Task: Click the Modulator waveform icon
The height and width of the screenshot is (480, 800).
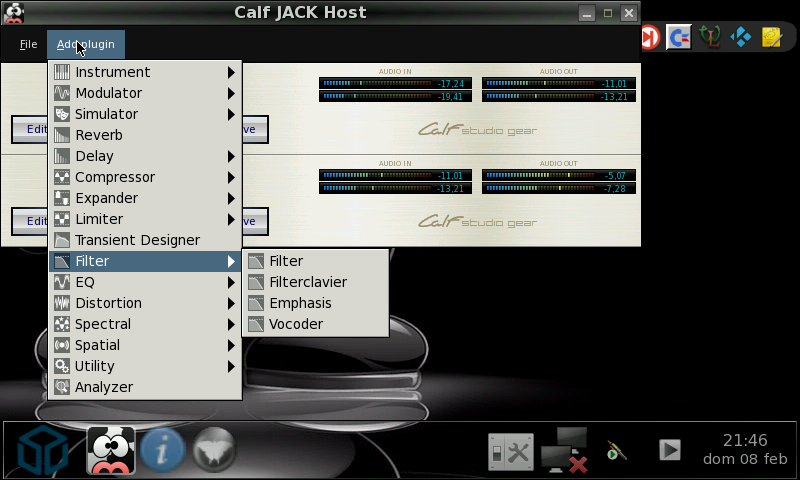Action: tap(62, 93)
